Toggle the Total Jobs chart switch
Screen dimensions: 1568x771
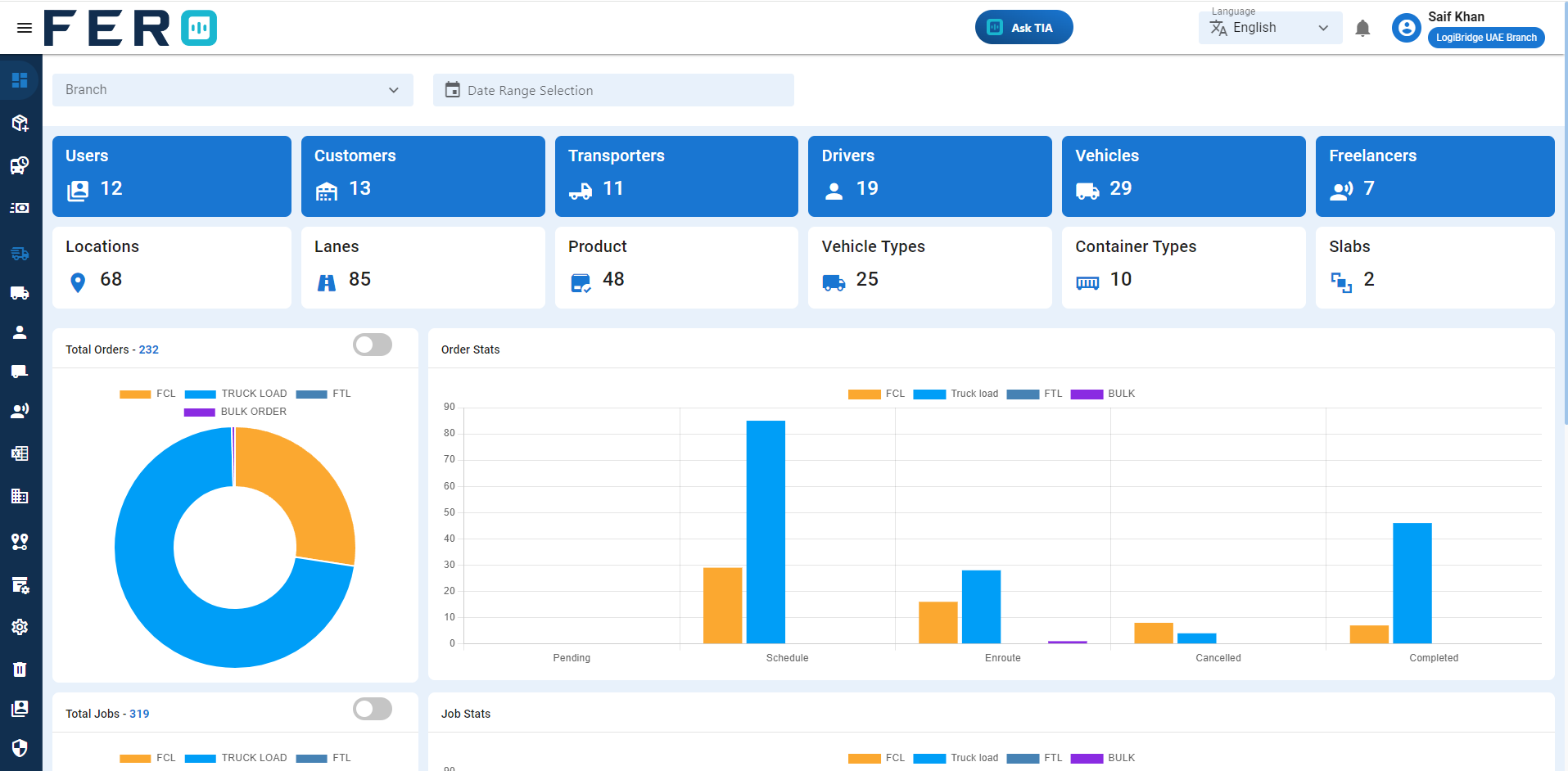pyautogui.click(x=373, y=710)
